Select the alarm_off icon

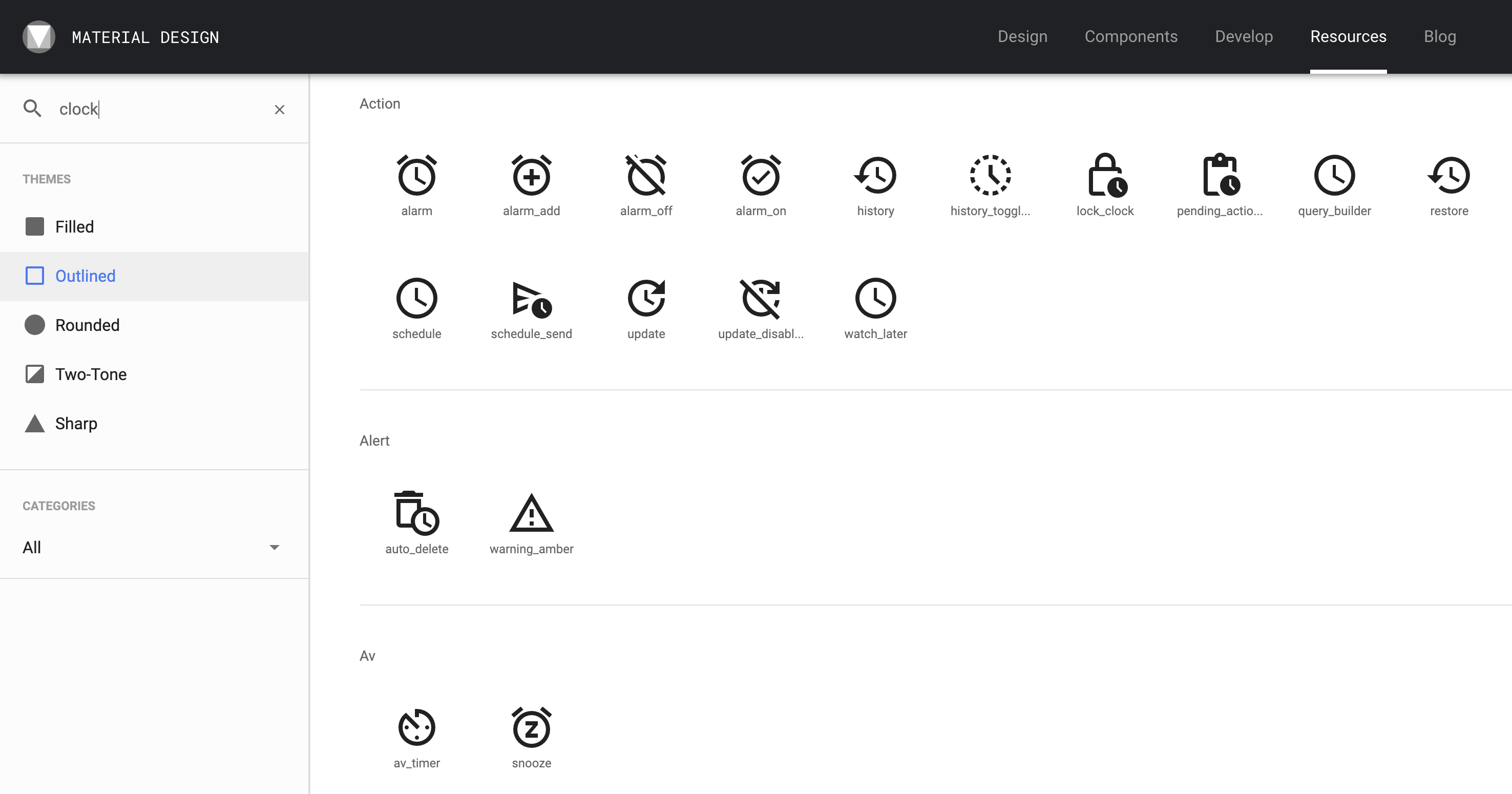[646, 176]
